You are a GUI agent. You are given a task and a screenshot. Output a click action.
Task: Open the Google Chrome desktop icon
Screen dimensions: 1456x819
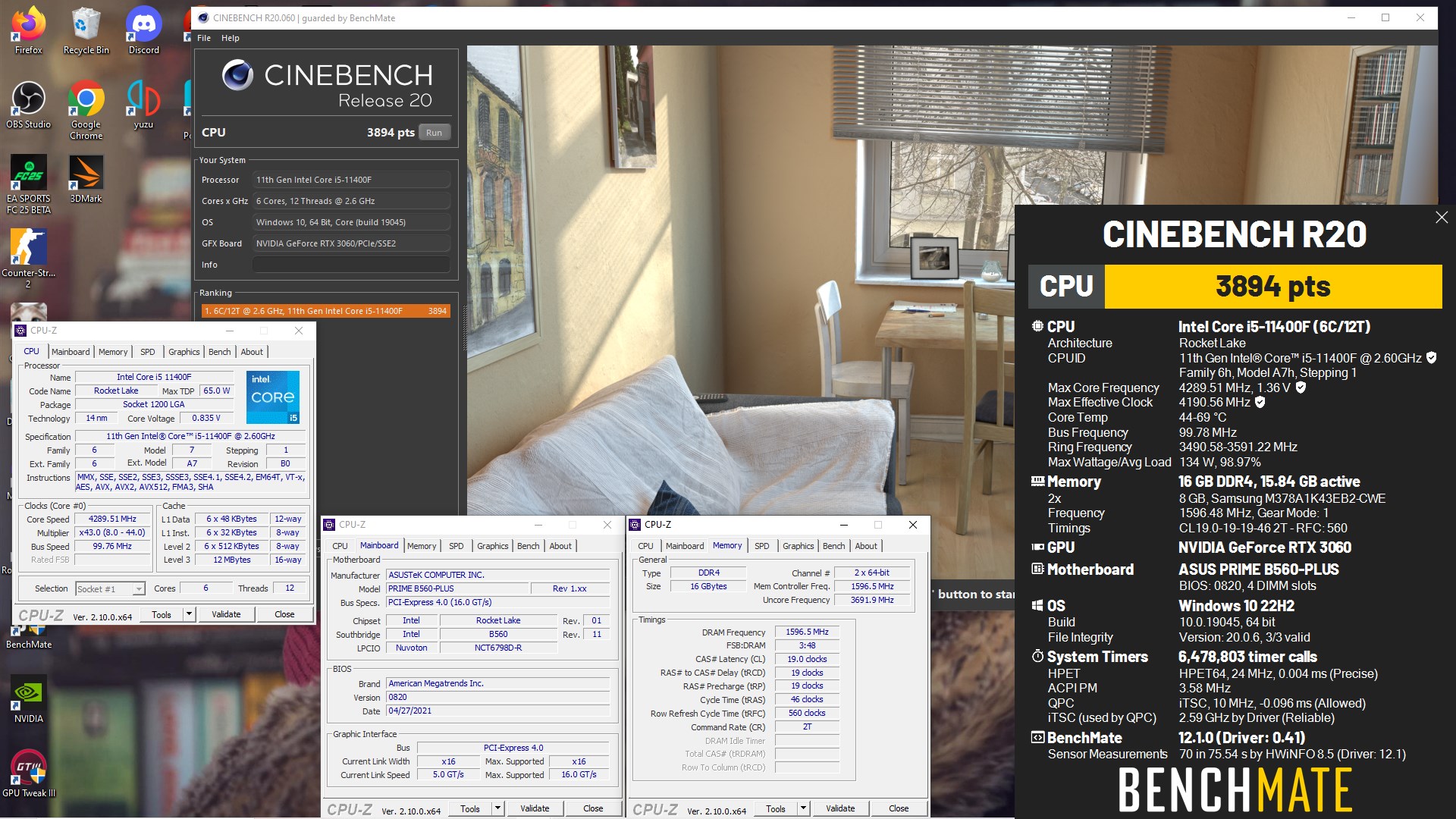[x=86, y=110]
